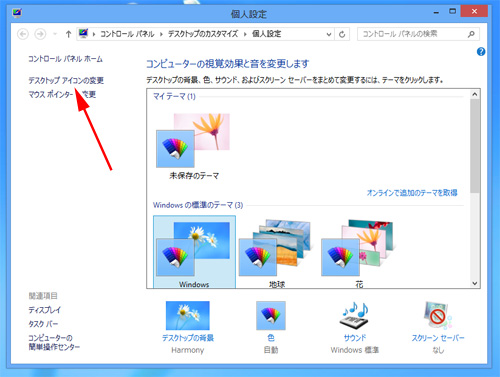
Task: Open the スクリーン セーバー icon
Action: click(x=438, y=316)
